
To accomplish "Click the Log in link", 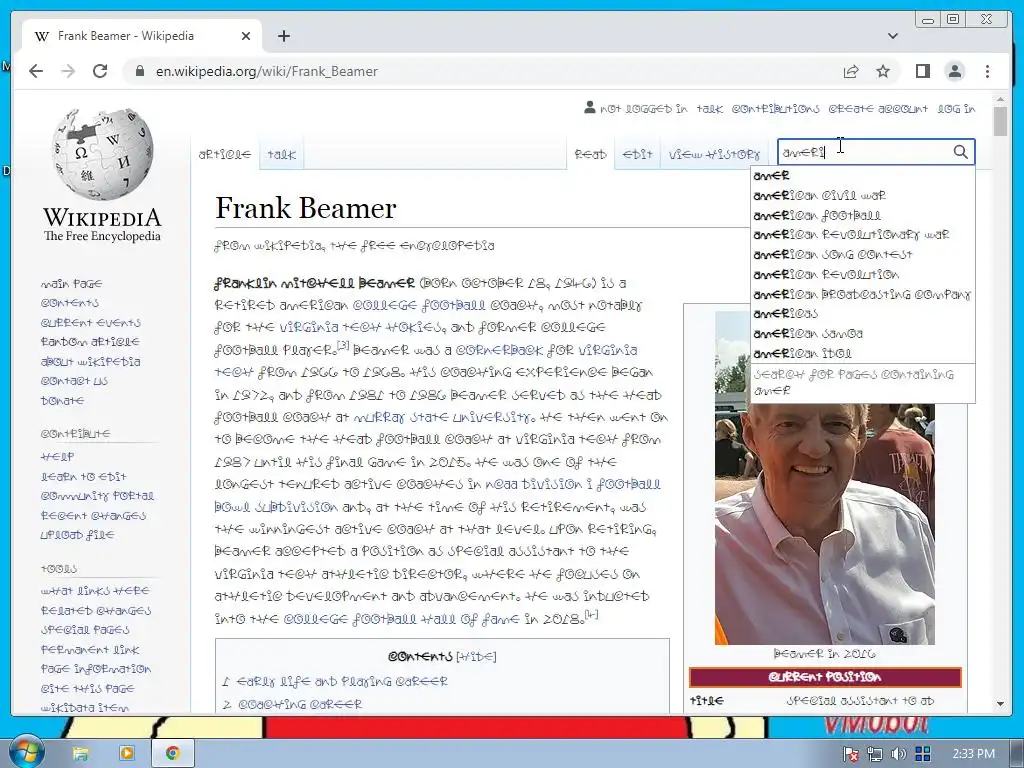I will [x=956, y=109].
